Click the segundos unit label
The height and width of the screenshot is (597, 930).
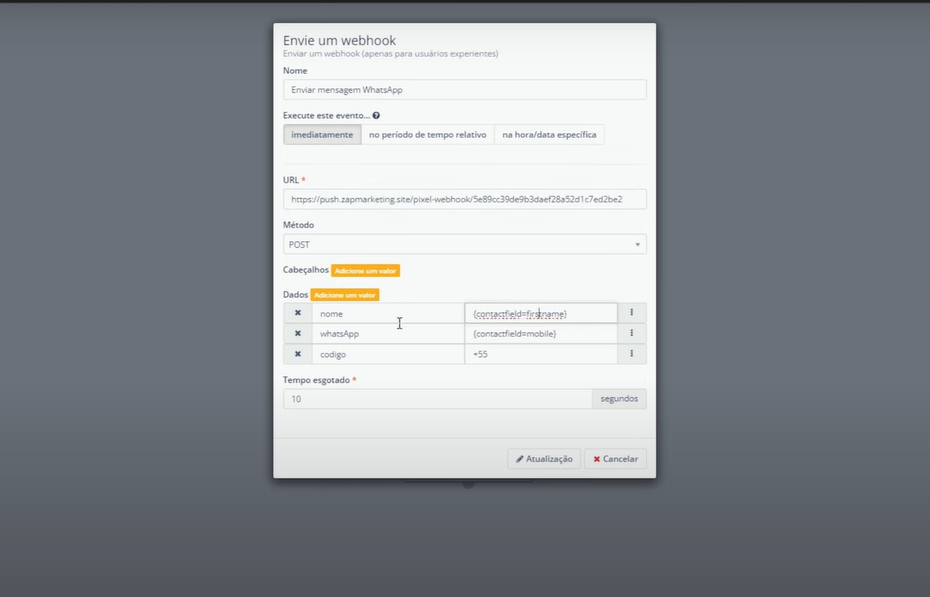(x=619, y=399)
